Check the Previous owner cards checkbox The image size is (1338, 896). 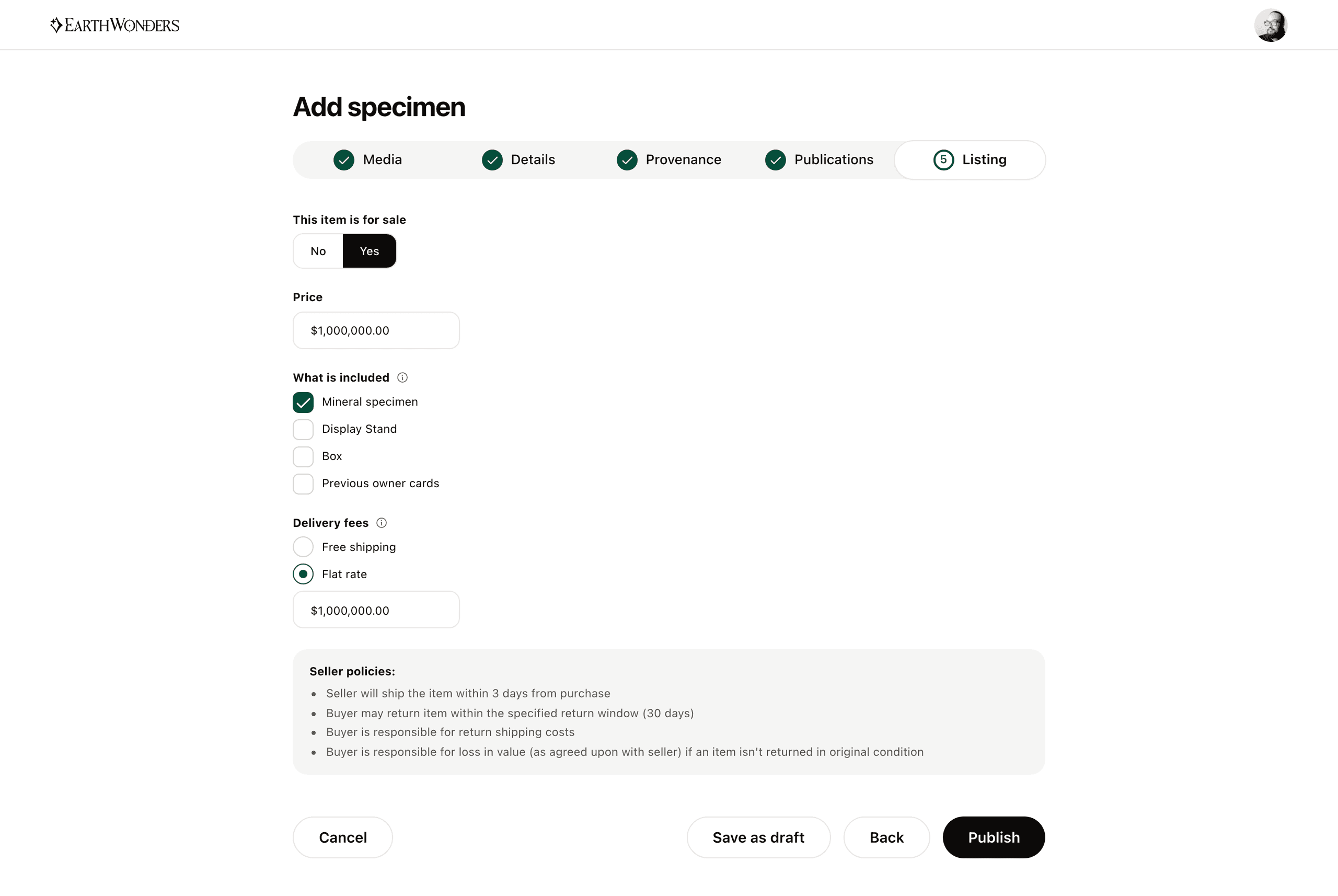pos(303,484)
